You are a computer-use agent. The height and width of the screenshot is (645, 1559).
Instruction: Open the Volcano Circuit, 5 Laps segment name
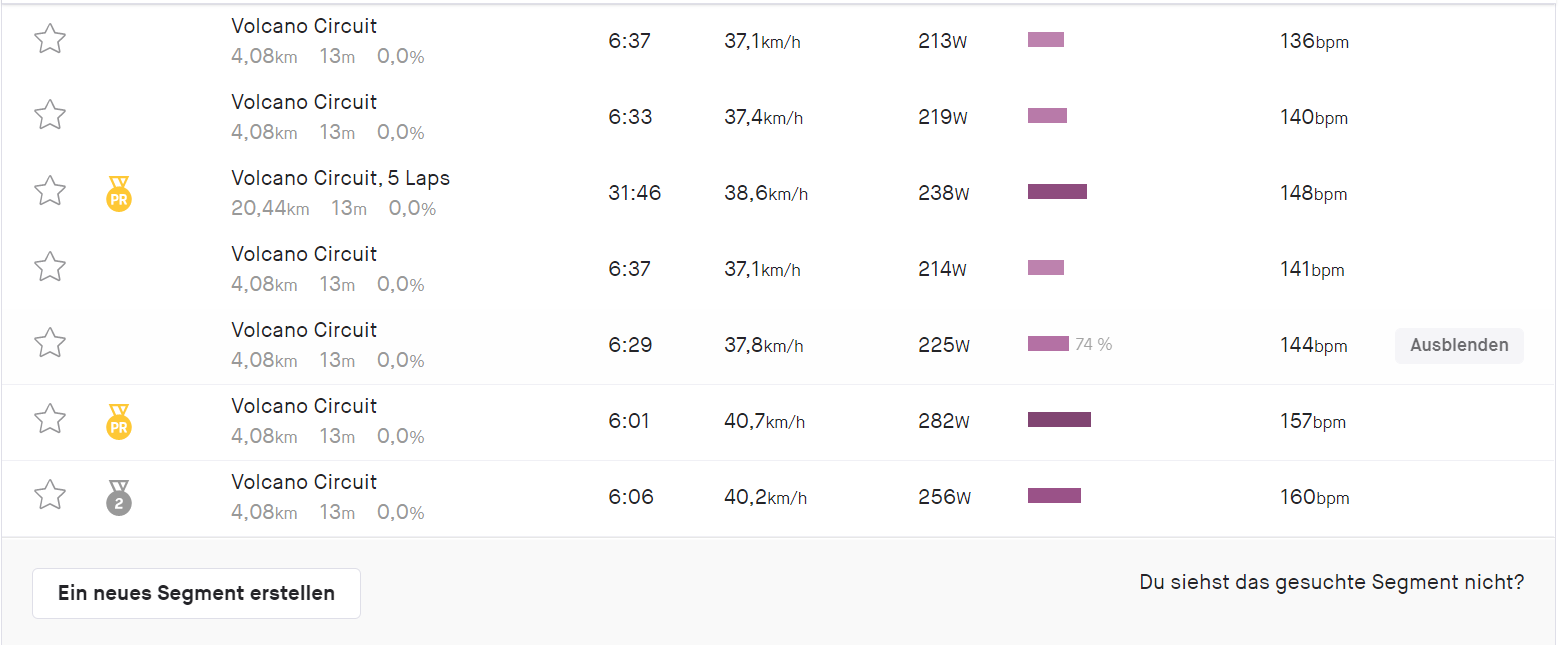pyautogui.click(x=340, y=179)
